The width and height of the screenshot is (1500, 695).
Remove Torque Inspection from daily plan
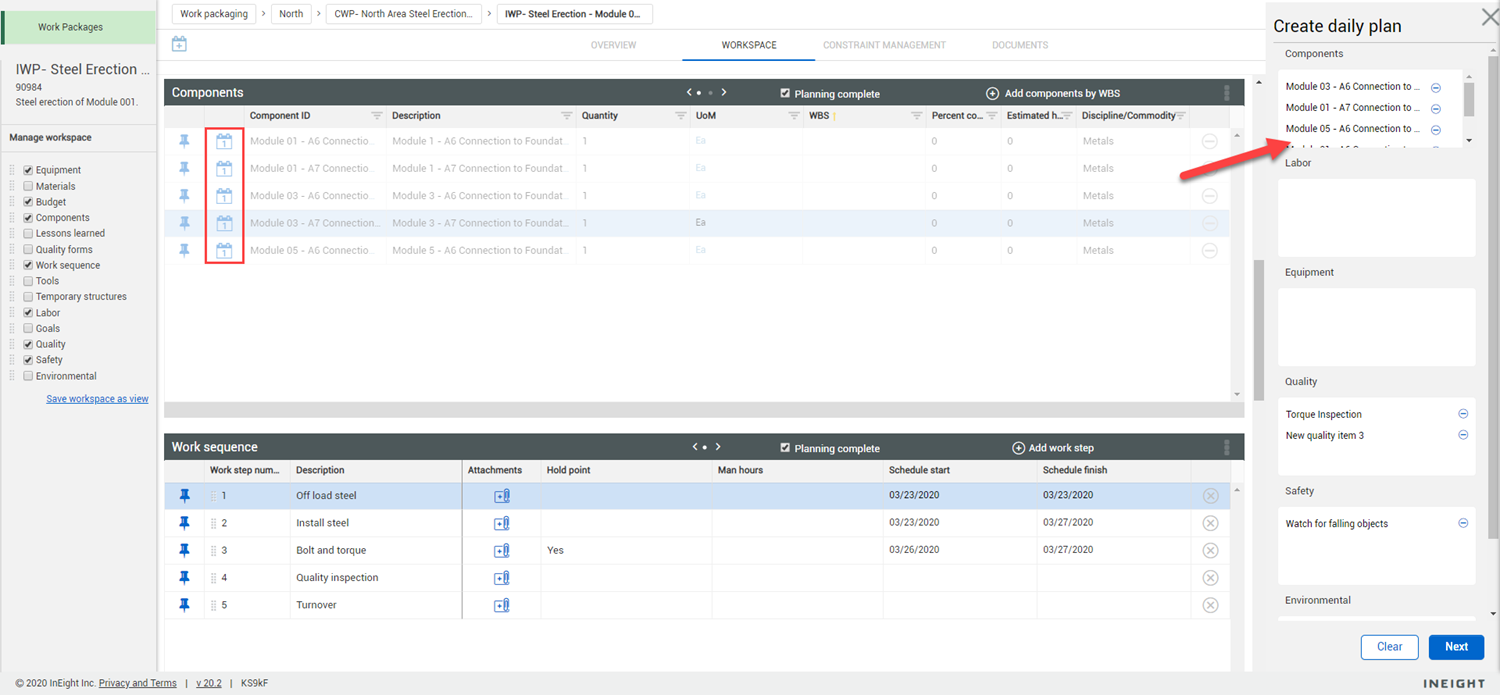(x=1463, y=414)
